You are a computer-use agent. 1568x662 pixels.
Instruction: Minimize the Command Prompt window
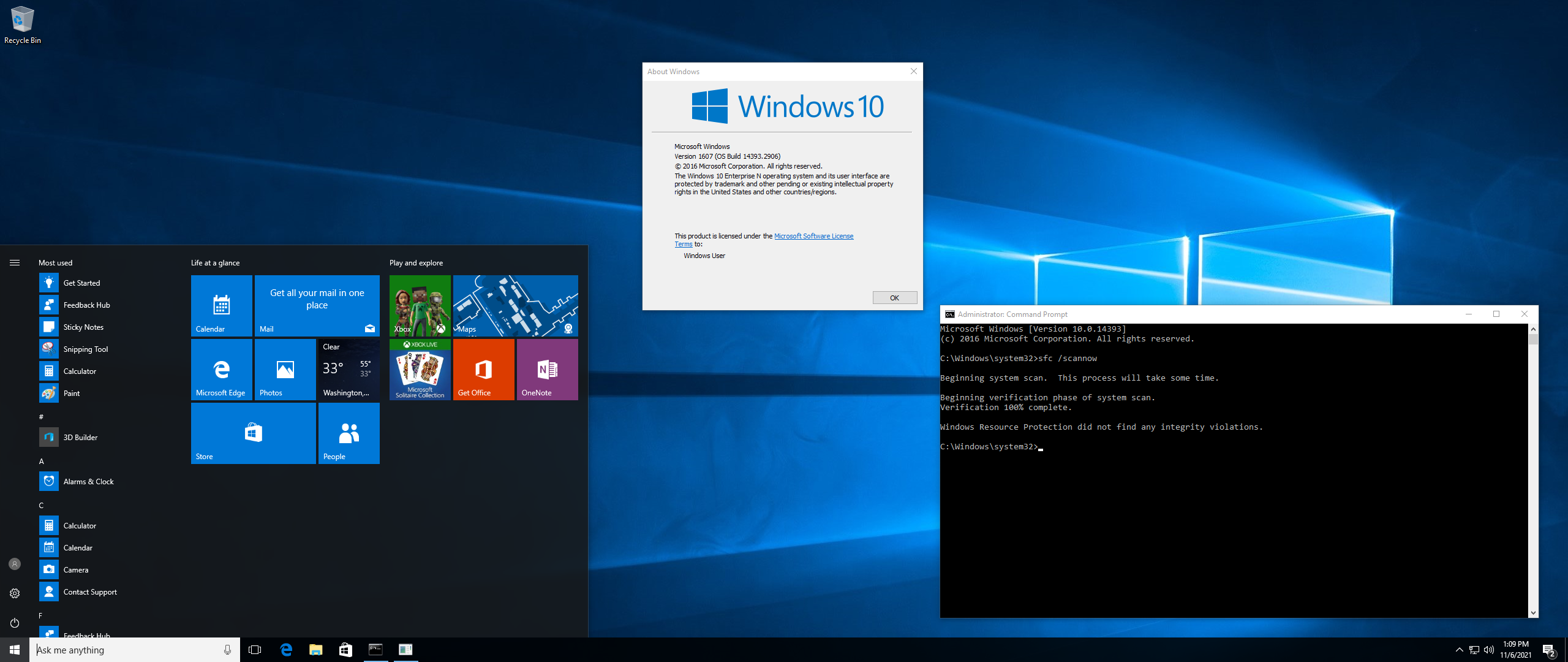coord(1468,314)
